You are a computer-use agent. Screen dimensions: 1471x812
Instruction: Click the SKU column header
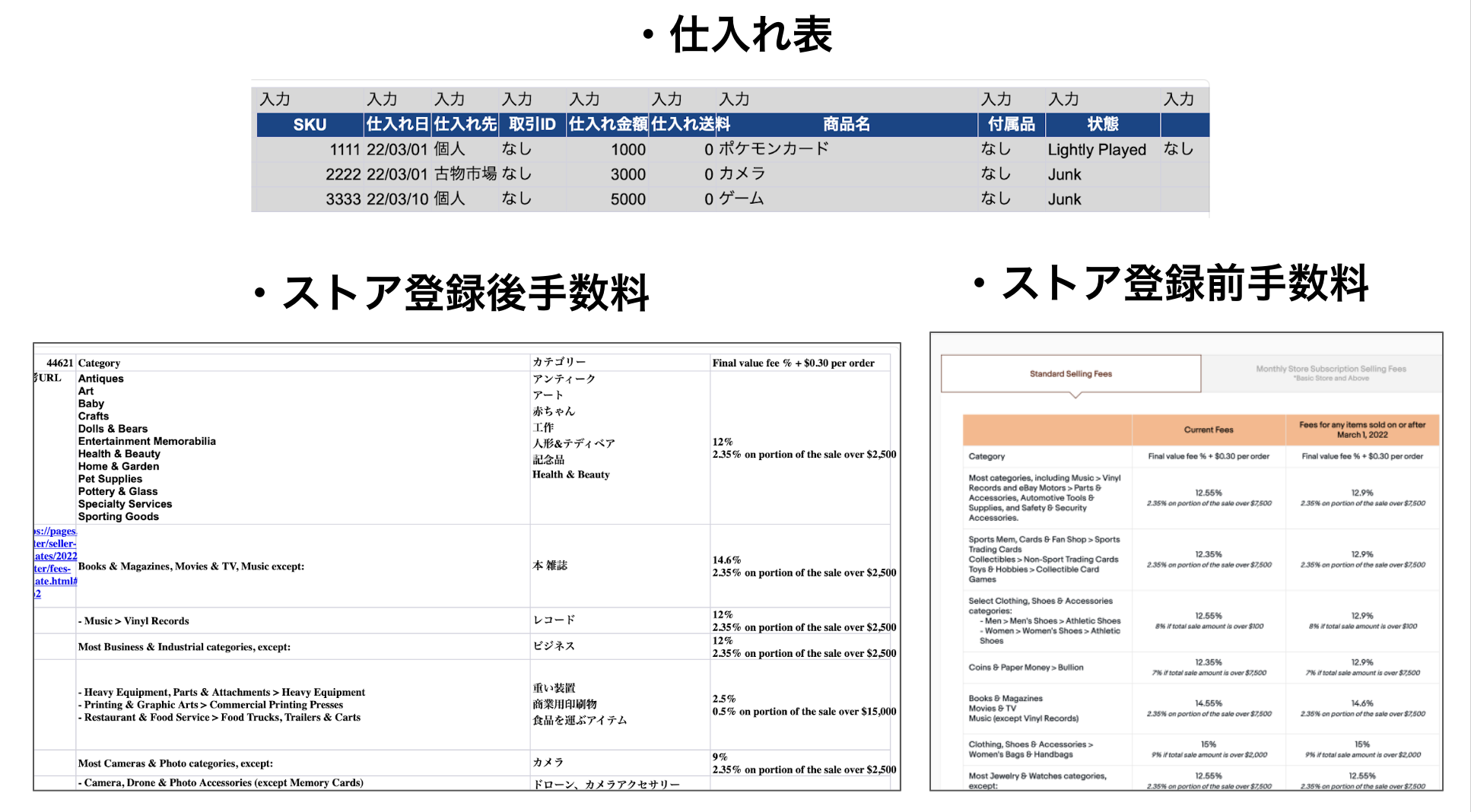tap(310, 125)
